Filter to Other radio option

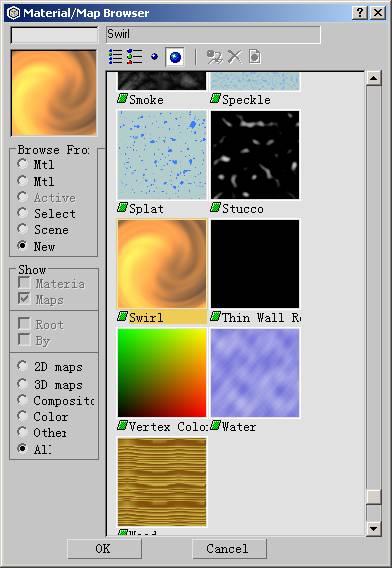click(22, 432)
